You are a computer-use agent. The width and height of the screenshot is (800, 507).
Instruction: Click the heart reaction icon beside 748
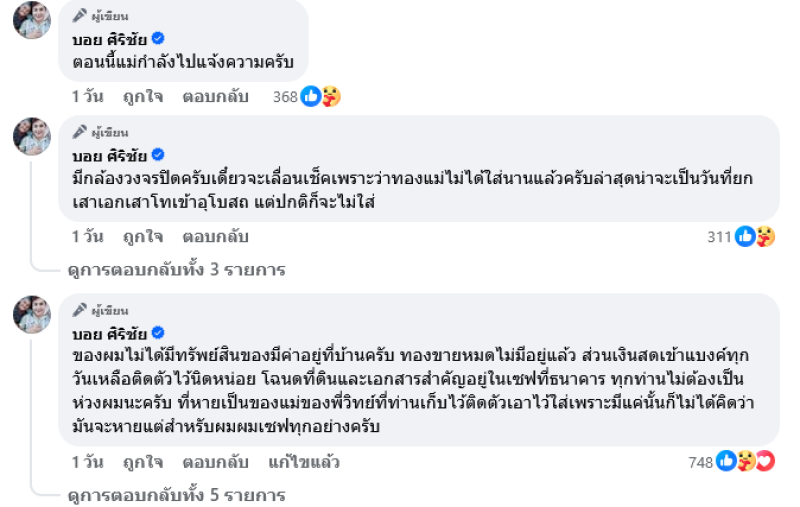pos(765,461)
